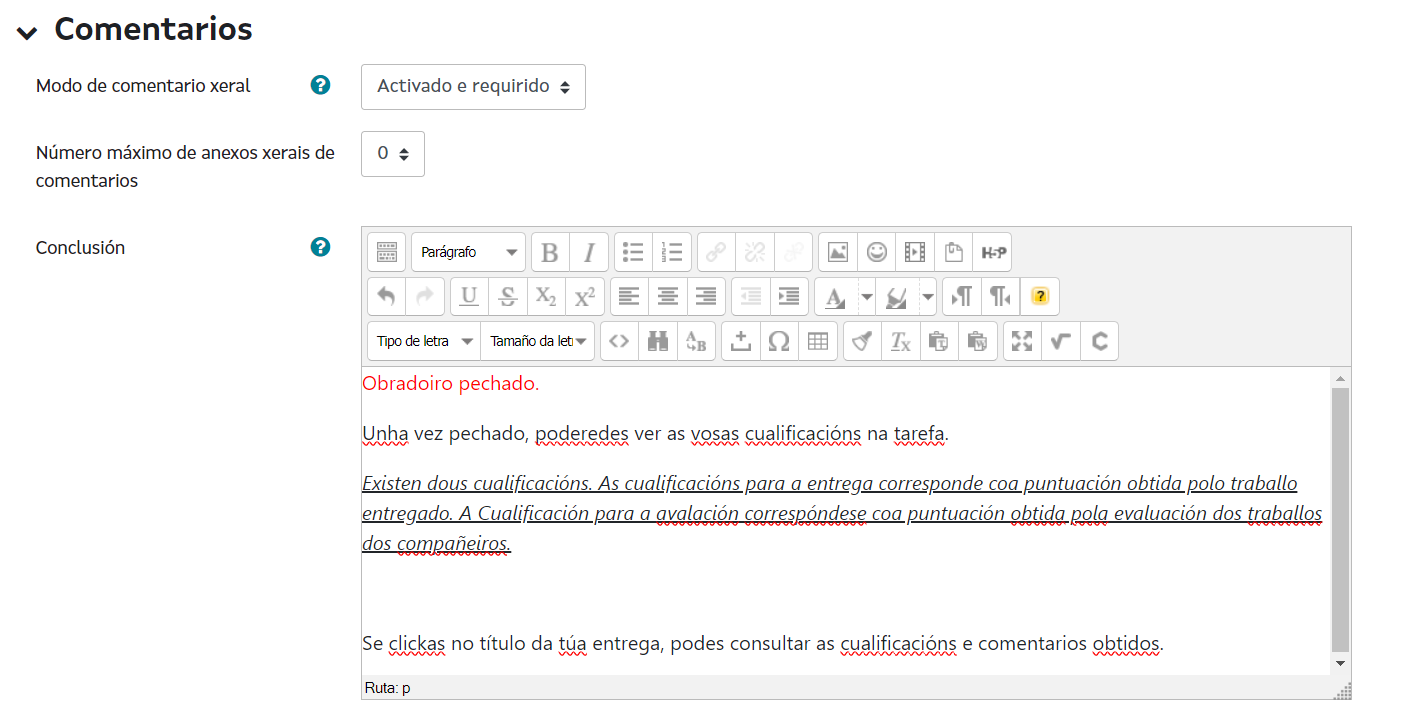Click the scroll down arrow in editor

(1340, 663)
